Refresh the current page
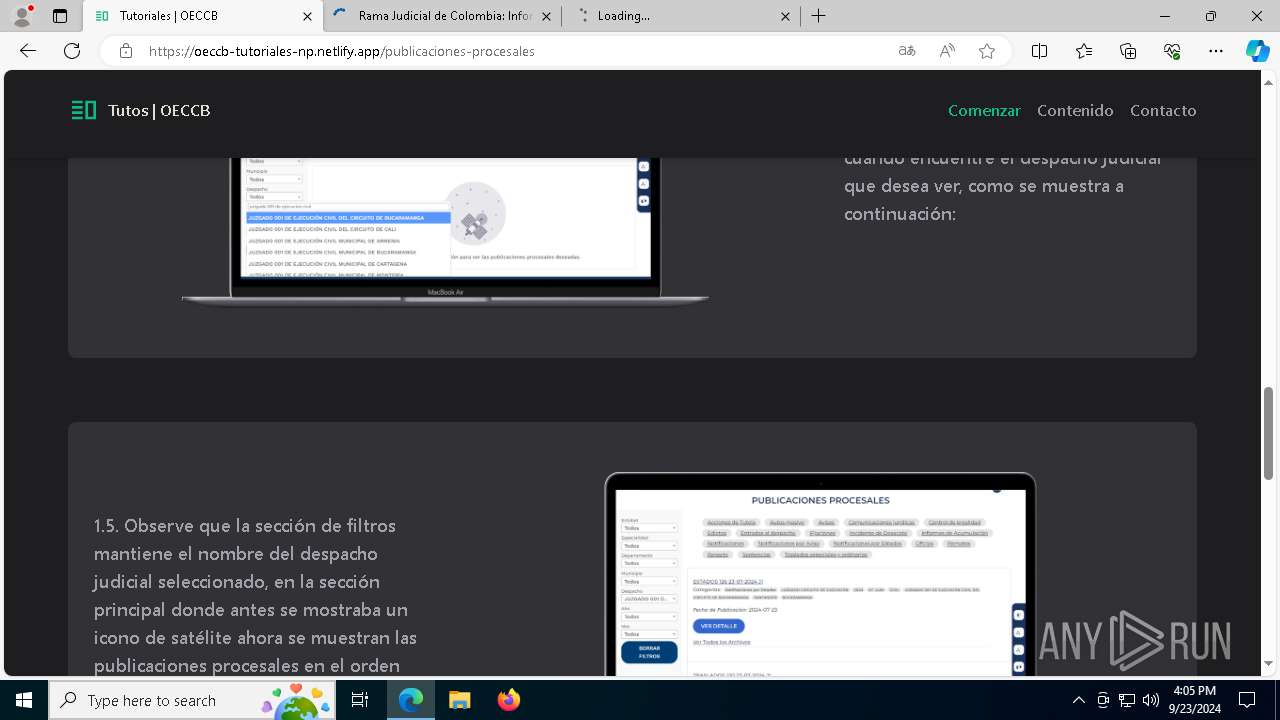The width and height of the screenshot is (1280, 720). 72,51
